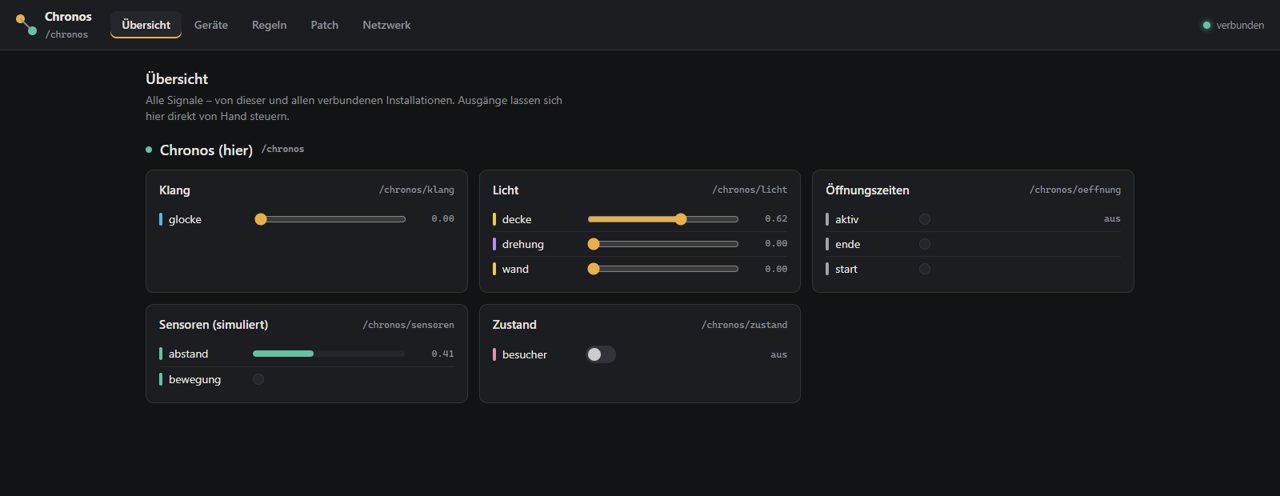Select the /chronos/zustand path

(744, 325)
